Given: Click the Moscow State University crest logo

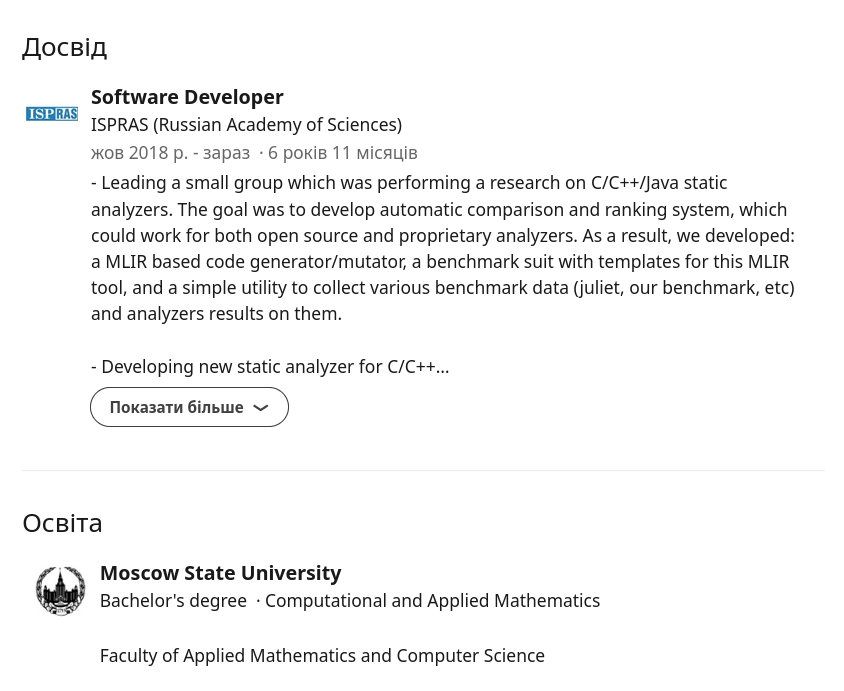Looking at the screenshot, I should pos(61,590).
